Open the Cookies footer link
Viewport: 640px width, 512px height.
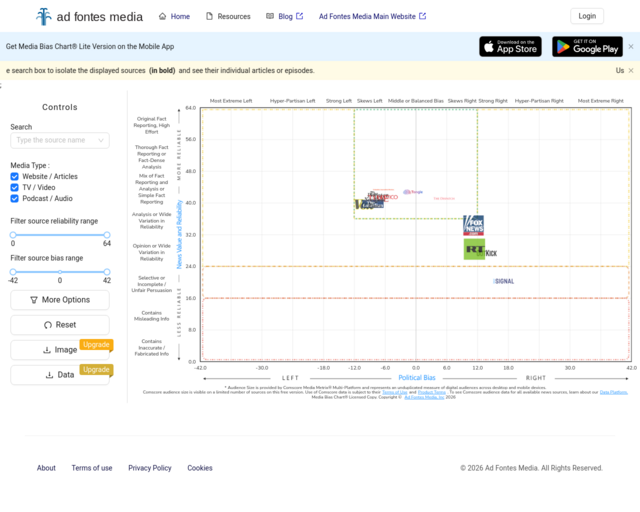pos(200,468)
